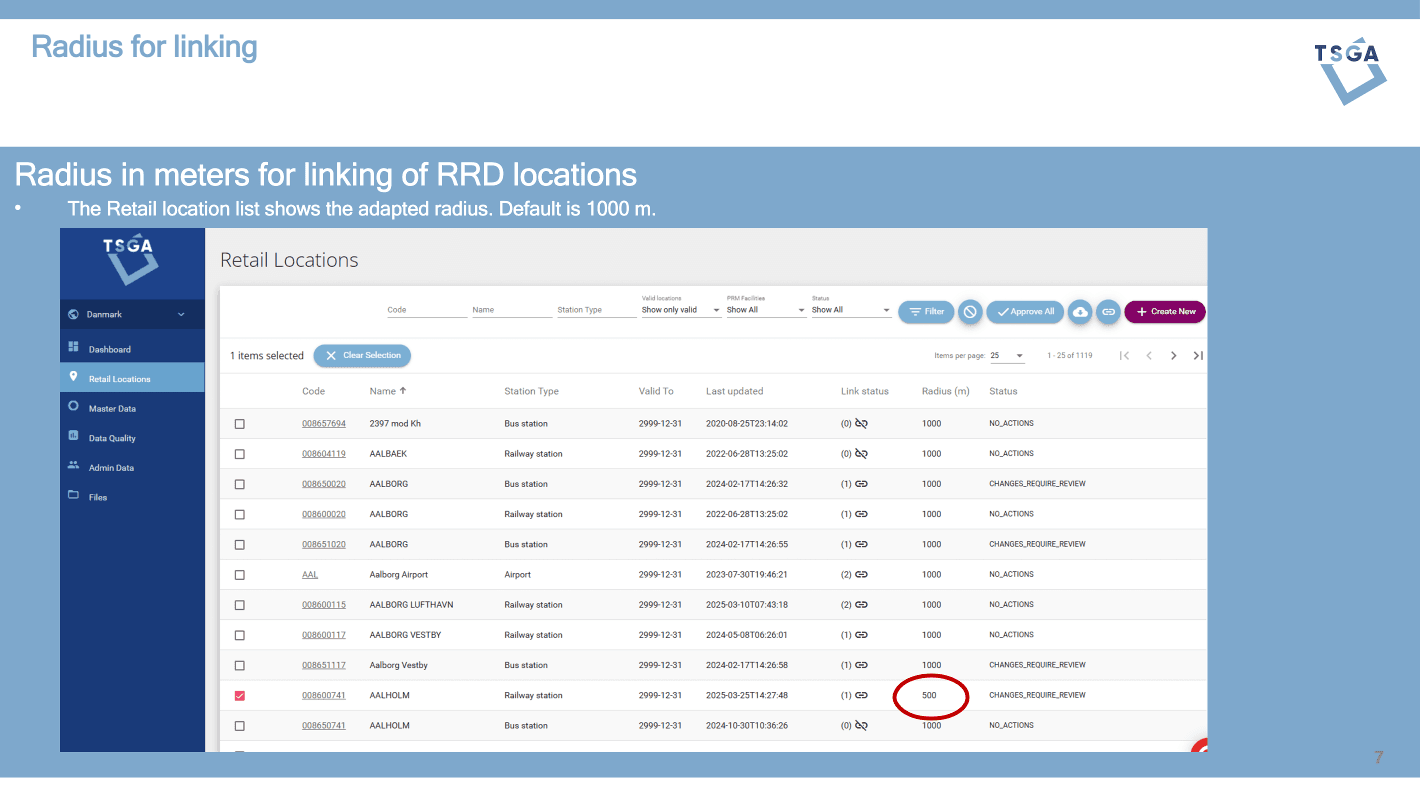Tick checkbox for AALBORG LUFTHAVN
The width and height of the screenshot is (1420, 799).
239,605
